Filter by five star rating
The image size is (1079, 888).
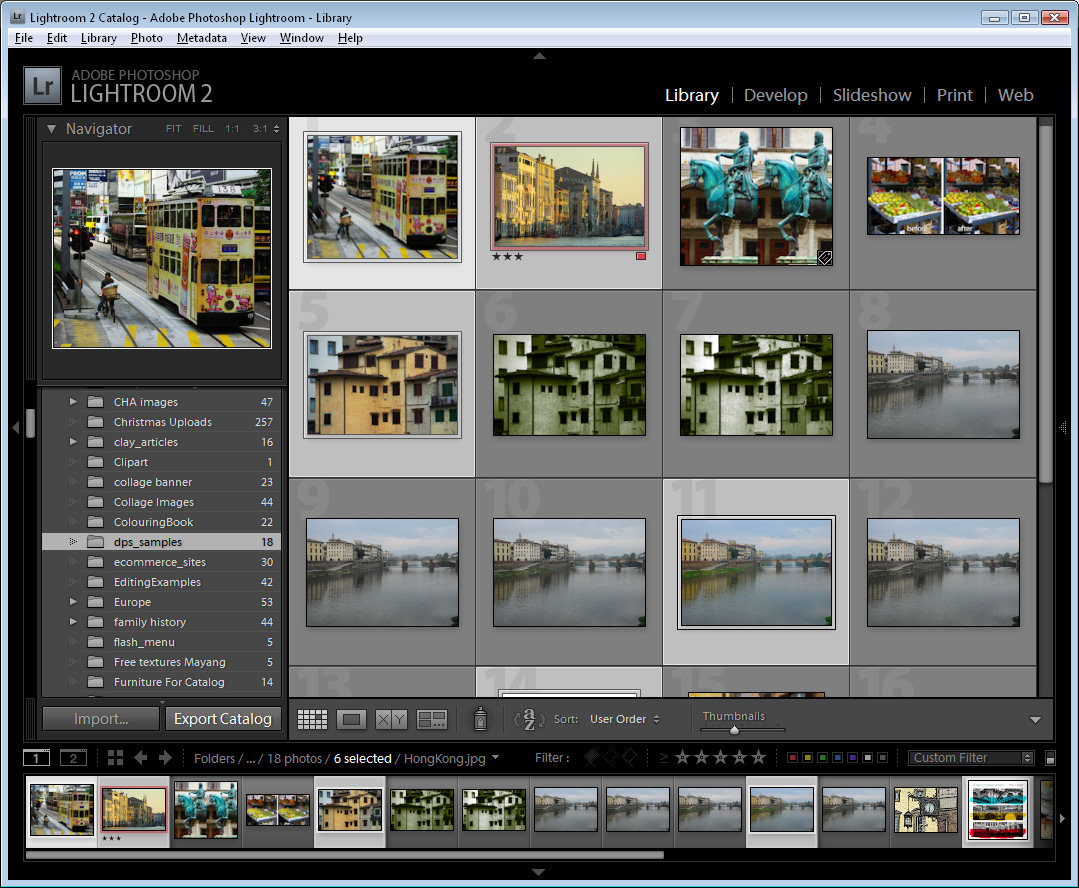(758, 757)
